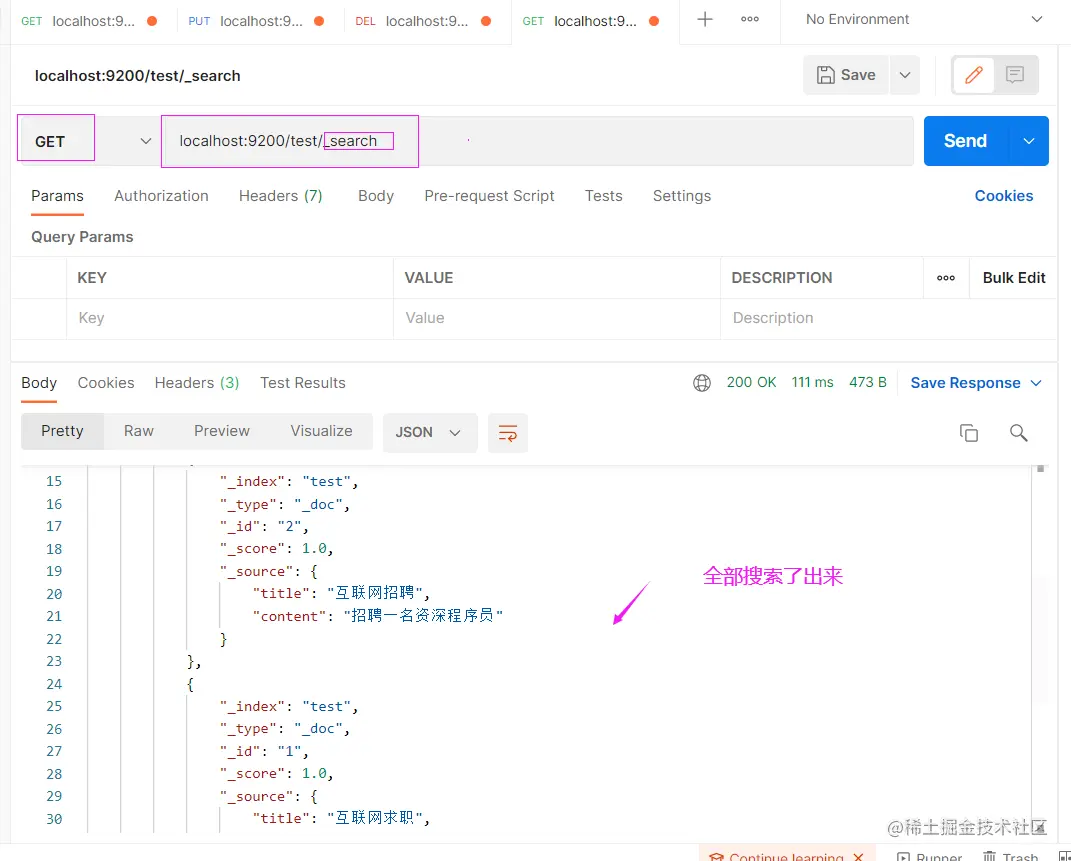Click the 473 B response size

tap(867, 382)
